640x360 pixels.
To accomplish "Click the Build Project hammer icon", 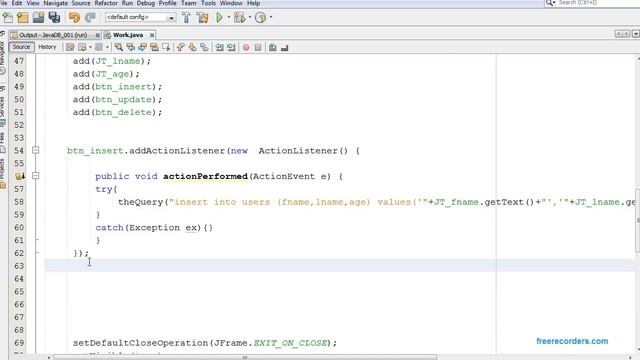I will [186, 18].
